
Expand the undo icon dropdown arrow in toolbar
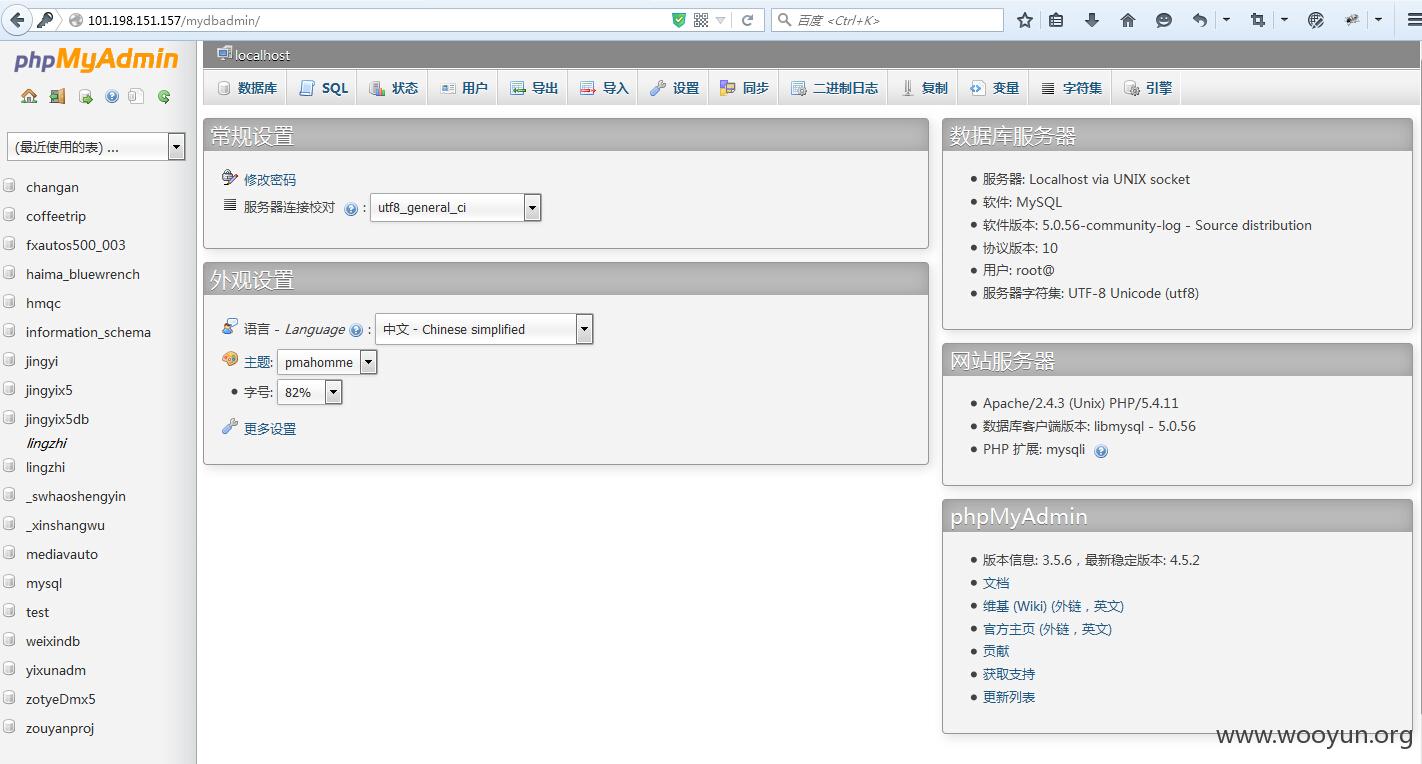(1226, 20)
